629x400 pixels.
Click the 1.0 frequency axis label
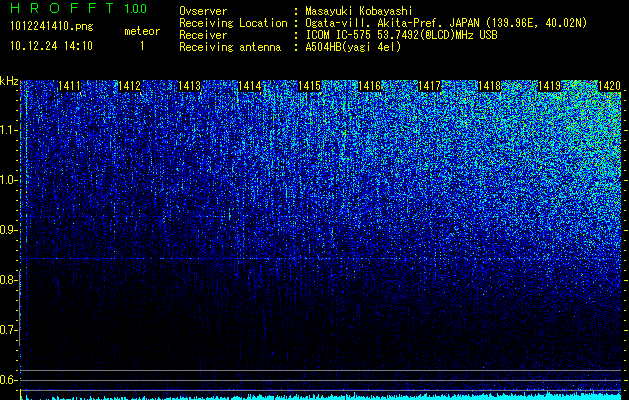(8, 180)
